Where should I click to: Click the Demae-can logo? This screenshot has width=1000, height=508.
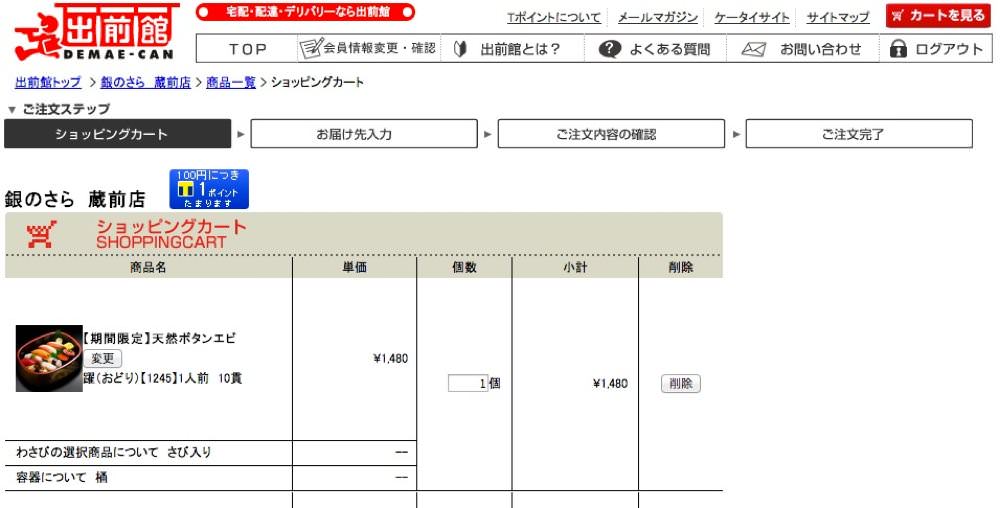point(96,32)
